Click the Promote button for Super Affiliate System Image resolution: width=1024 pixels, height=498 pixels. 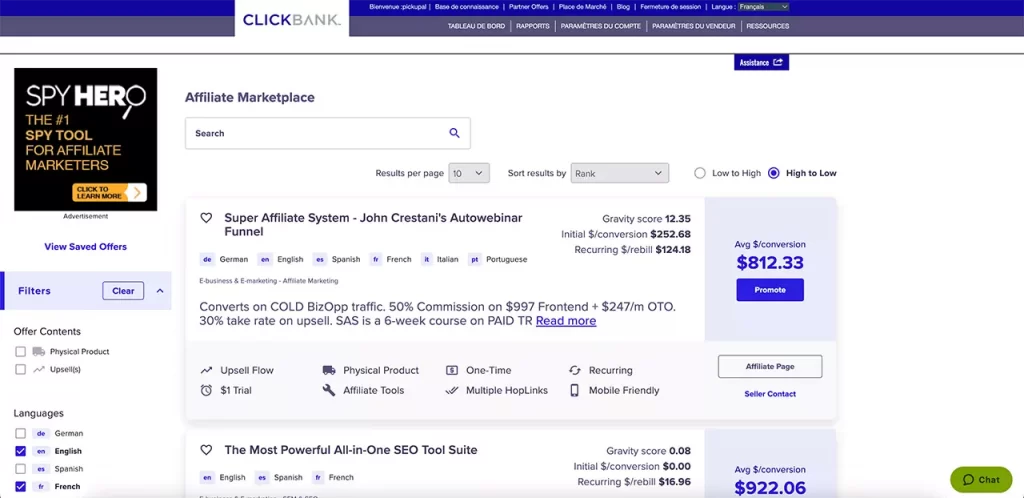pyautogui.click(x=770, y=290)
